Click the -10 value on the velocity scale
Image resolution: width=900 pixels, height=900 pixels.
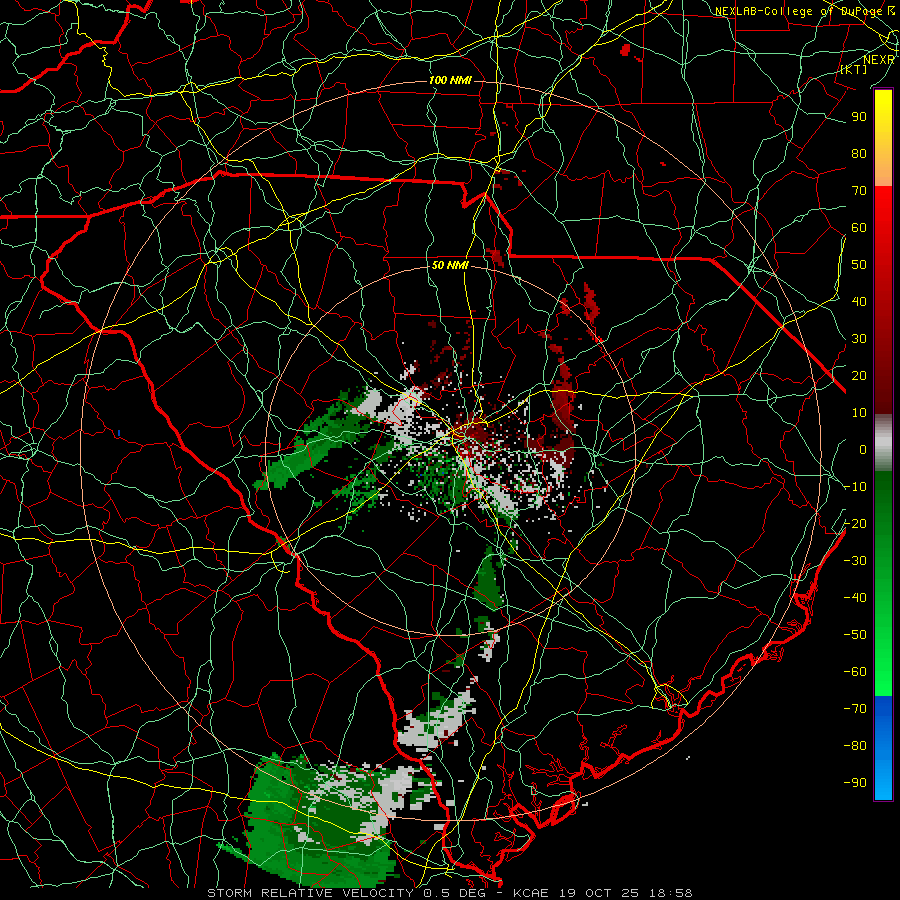point(855,487)
